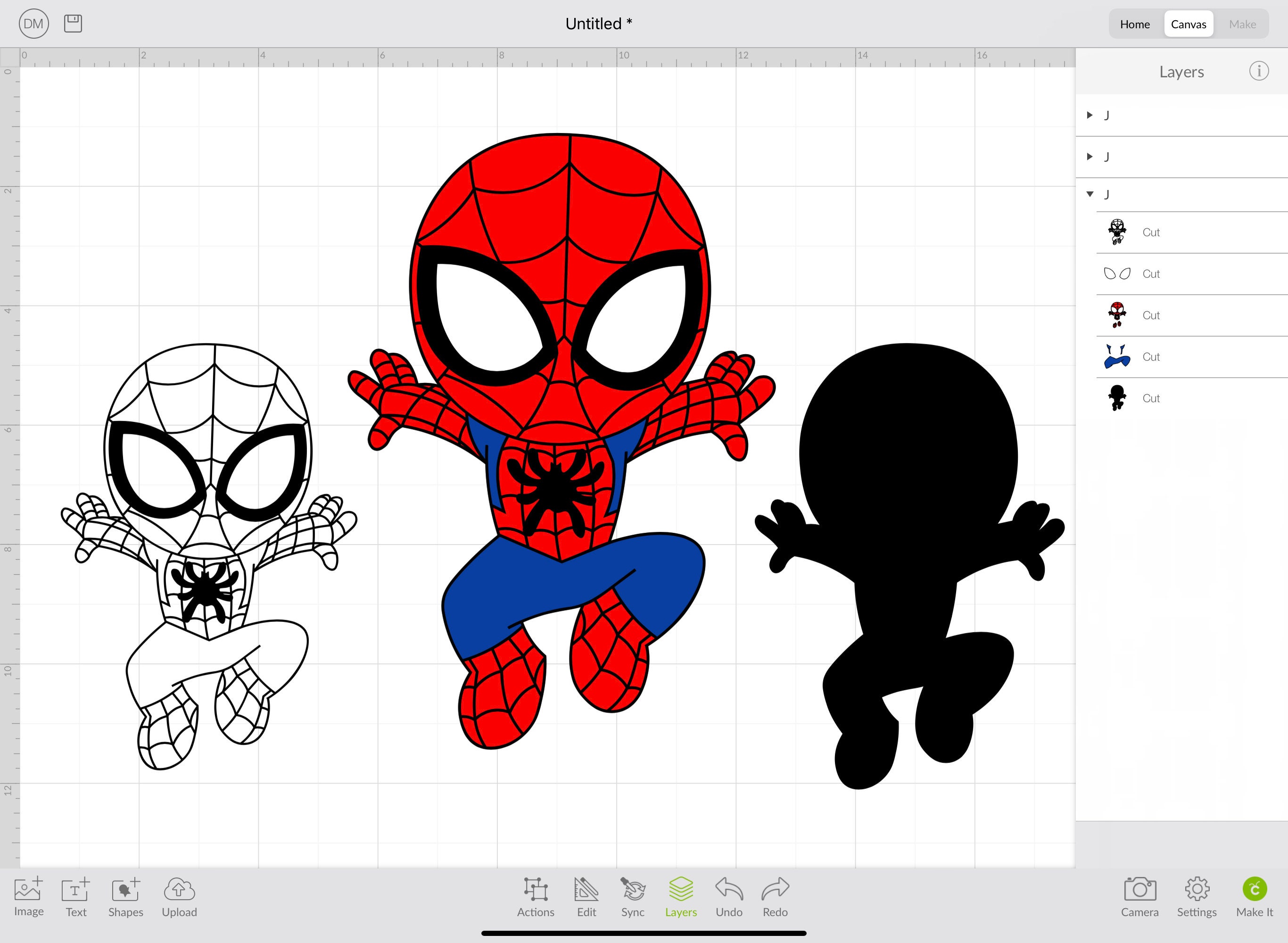Select the black silhouette Cut layer
This screenshot has width=1288, height=943.
[x=1191, y=398]
